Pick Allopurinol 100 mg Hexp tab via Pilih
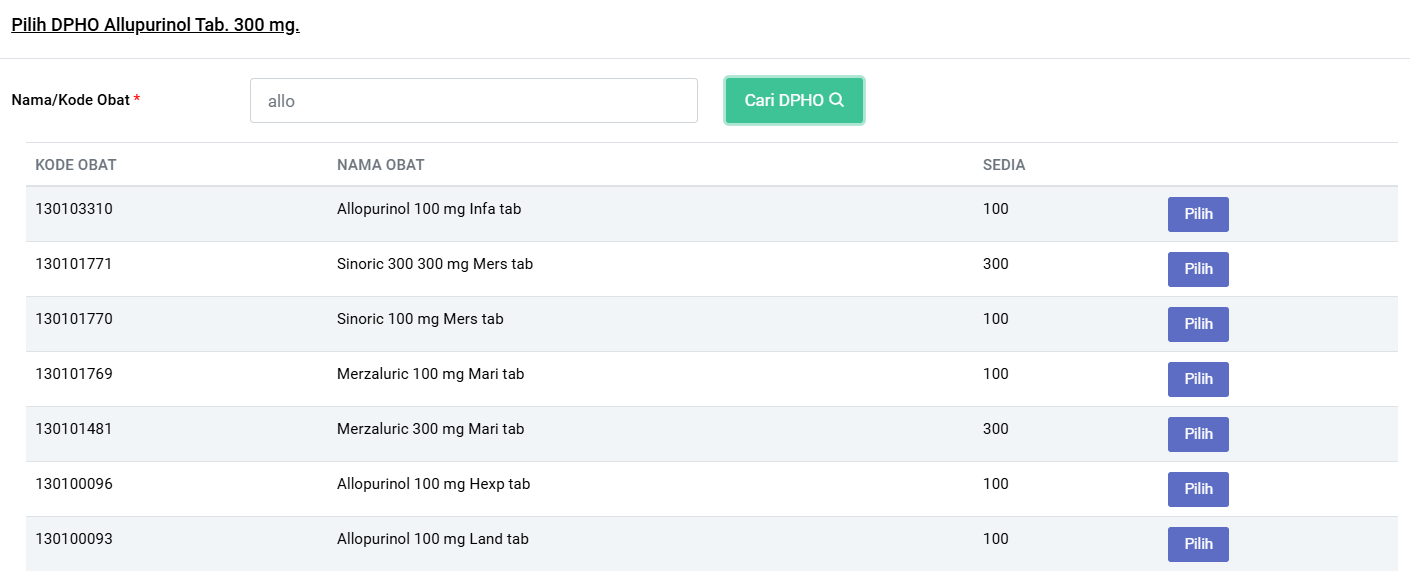Viewport: 1410px width, 578px height. point(1198,489)
